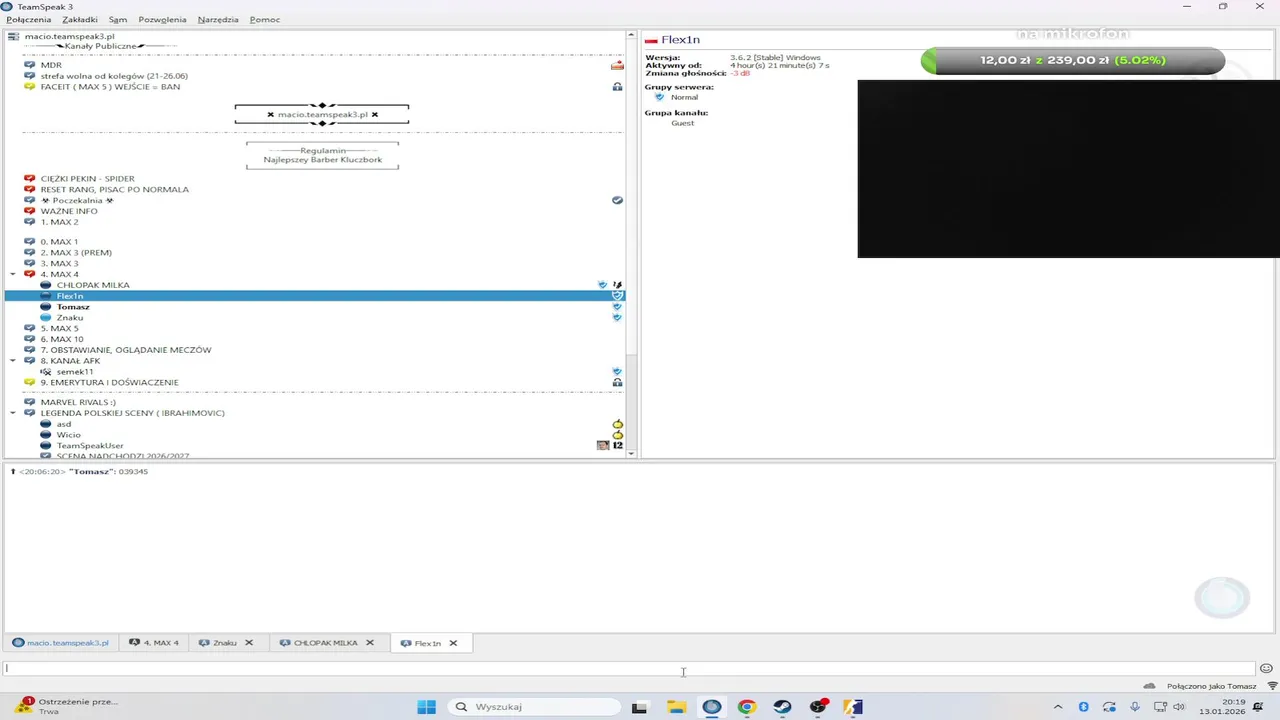Click the connection signal icon in status bar

(x=1272, y=686)
